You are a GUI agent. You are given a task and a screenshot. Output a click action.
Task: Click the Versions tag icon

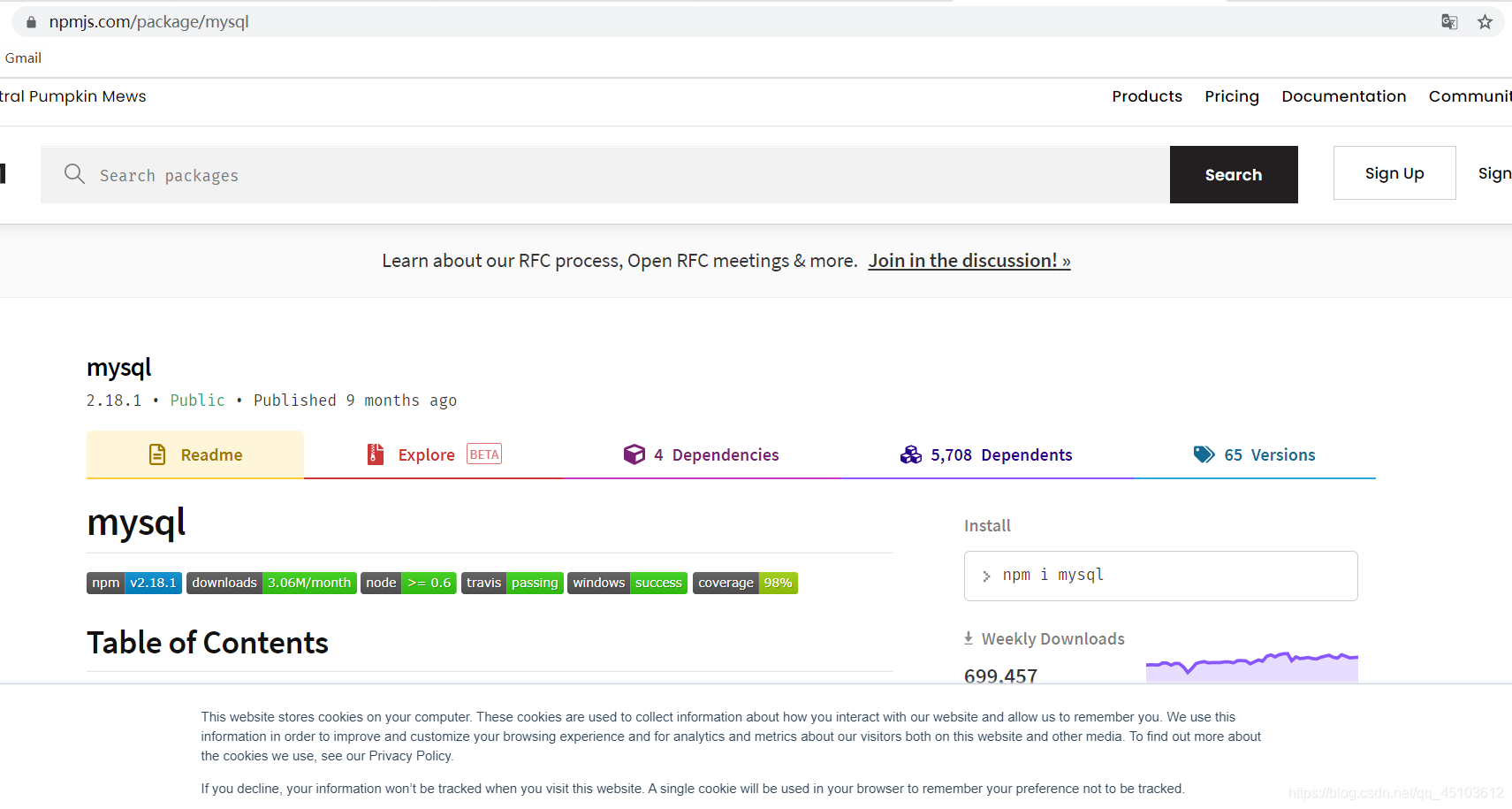coord(1204,454)
